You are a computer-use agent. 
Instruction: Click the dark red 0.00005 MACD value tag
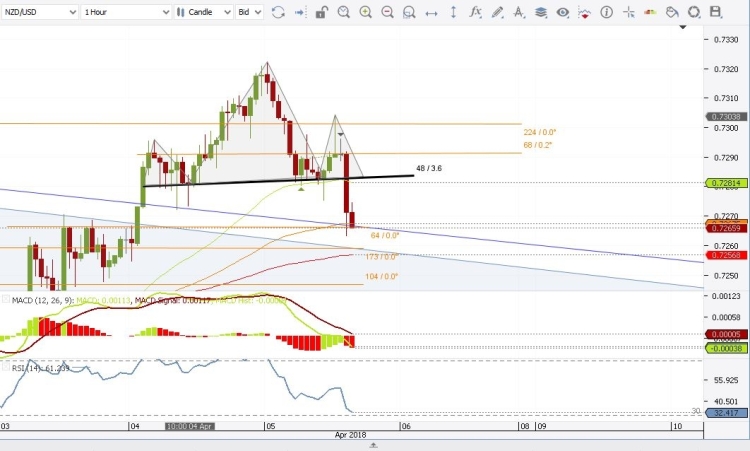(726, 334)
